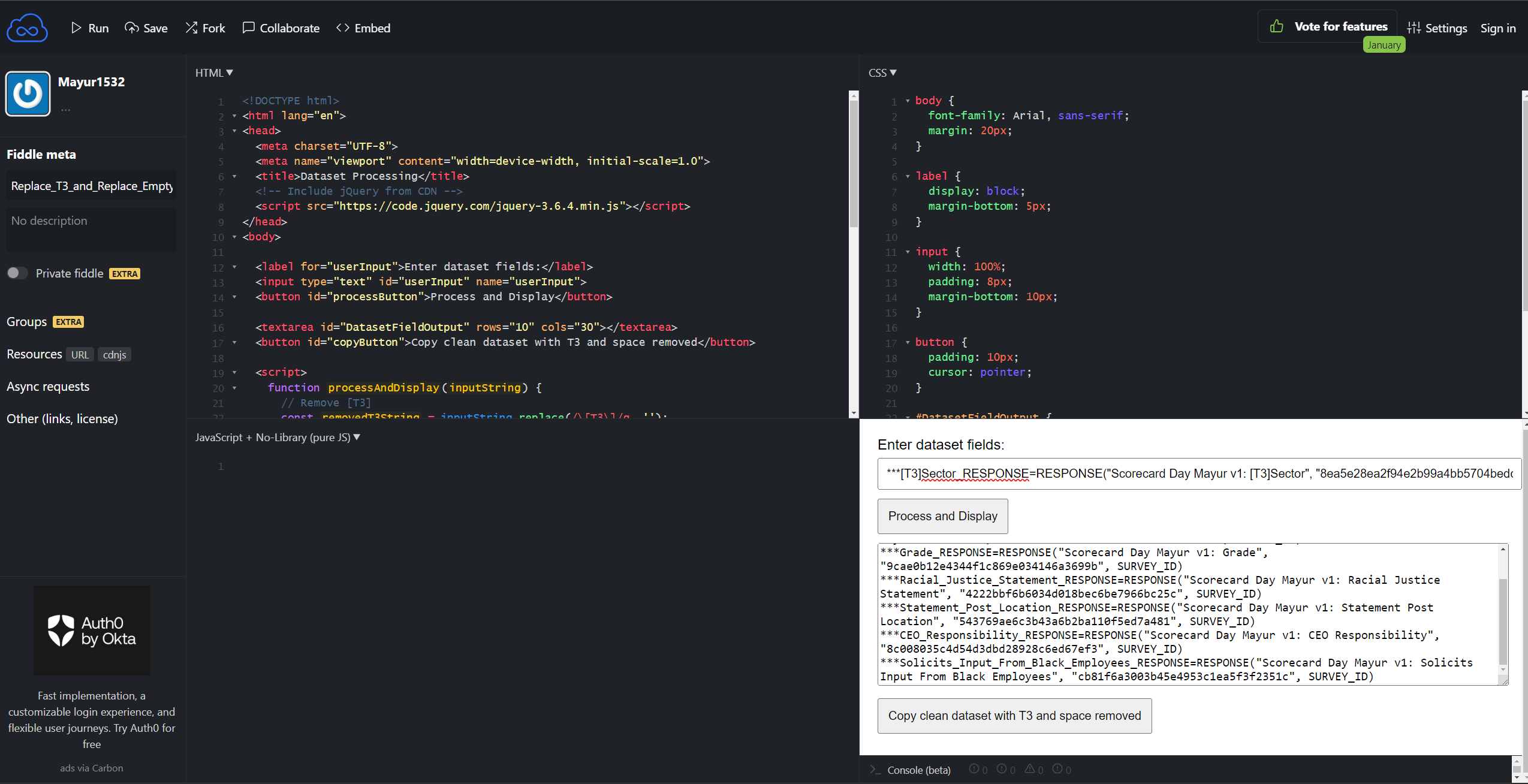
Task: Collapse the CSS button rule on line 17
Action: 908,342
